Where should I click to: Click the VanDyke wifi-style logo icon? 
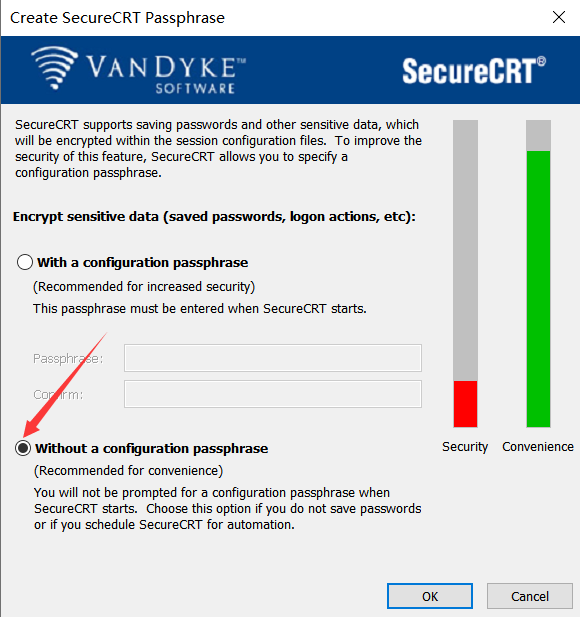click(x=54, y=68)
